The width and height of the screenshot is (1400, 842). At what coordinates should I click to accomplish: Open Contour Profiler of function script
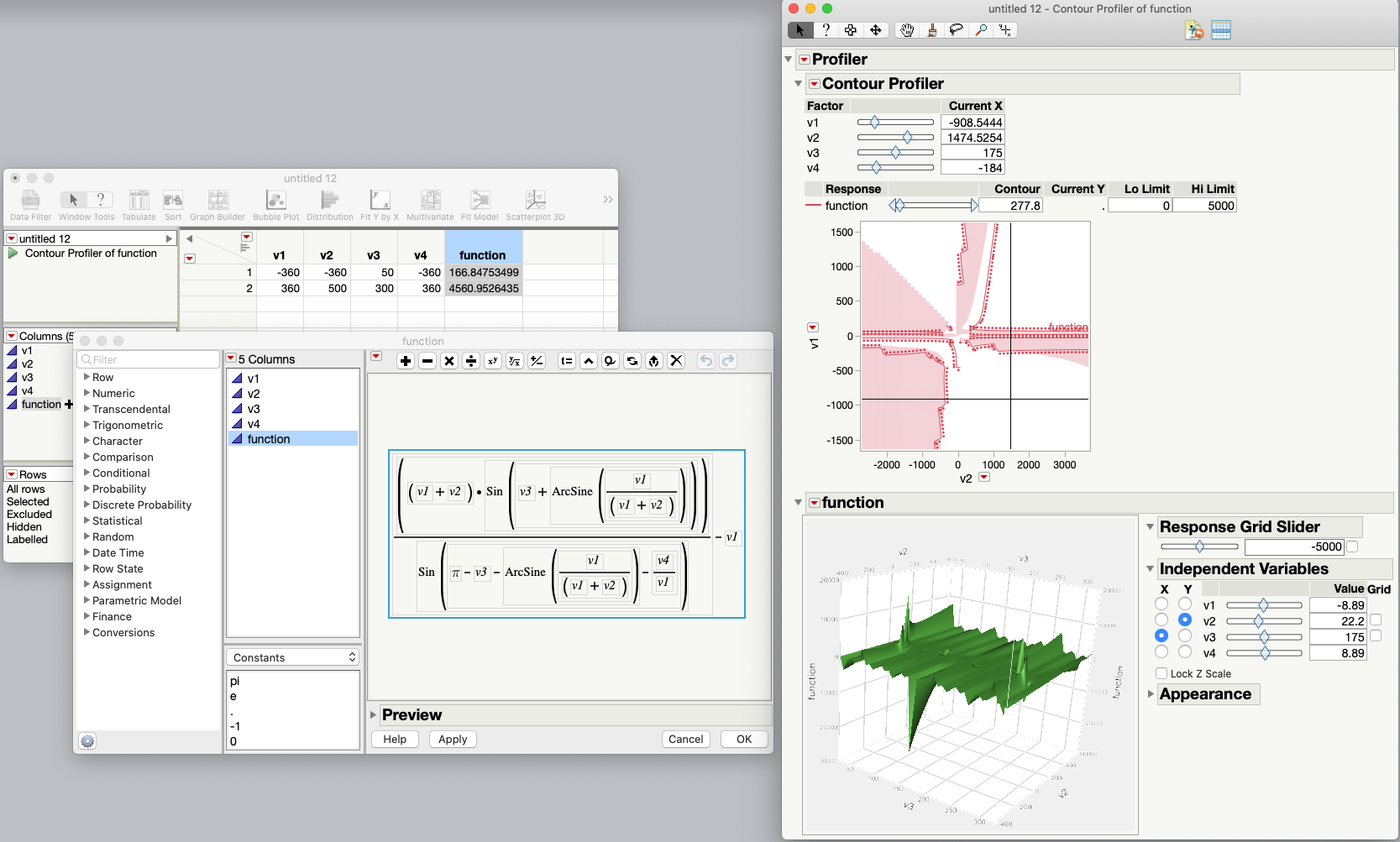(13, 253)
